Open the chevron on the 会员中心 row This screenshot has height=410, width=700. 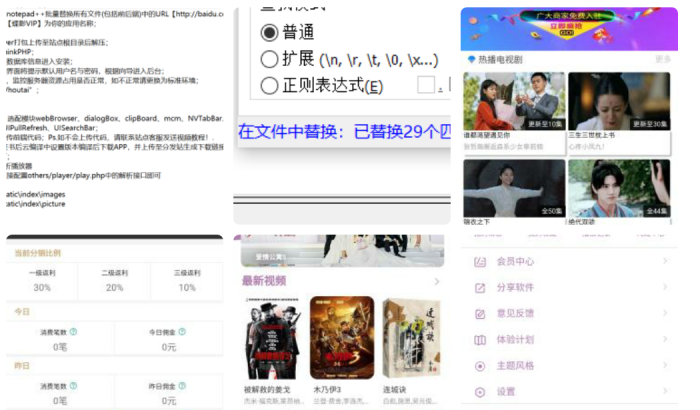tap(665, 261)
